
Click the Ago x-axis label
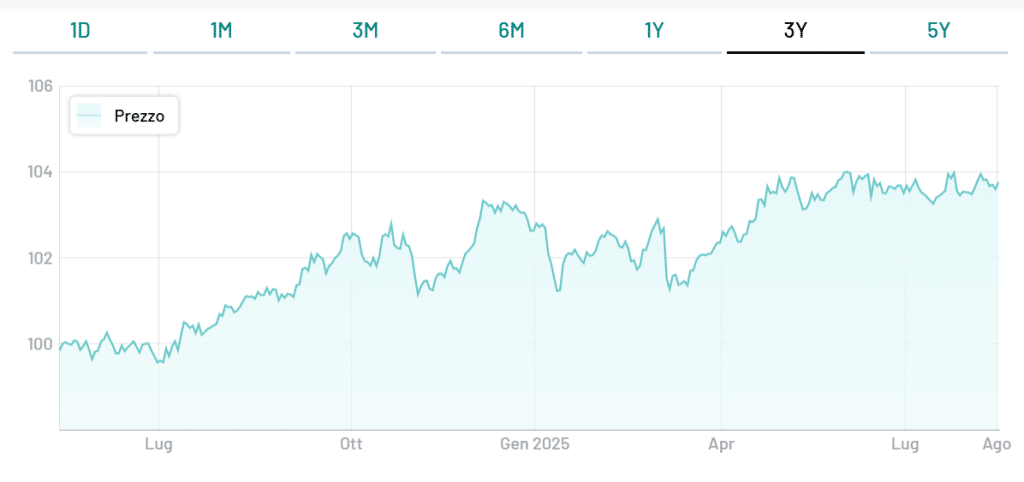tap(997, 443)
